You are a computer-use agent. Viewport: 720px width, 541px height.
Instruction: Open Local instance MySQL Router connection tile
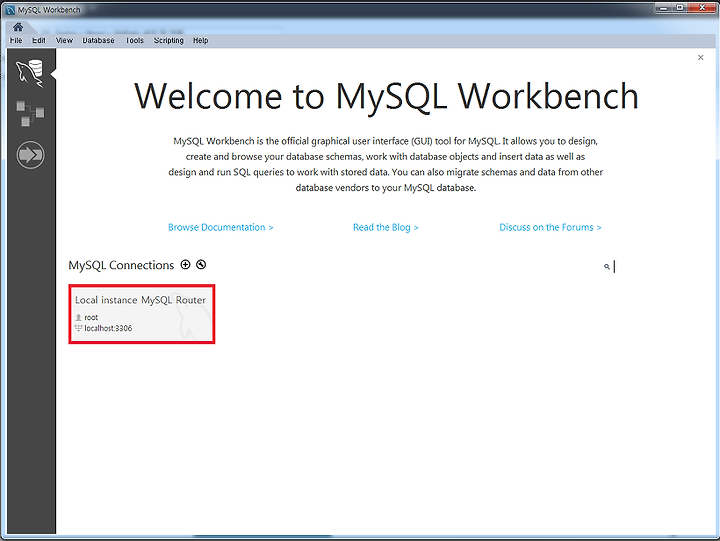142,314
